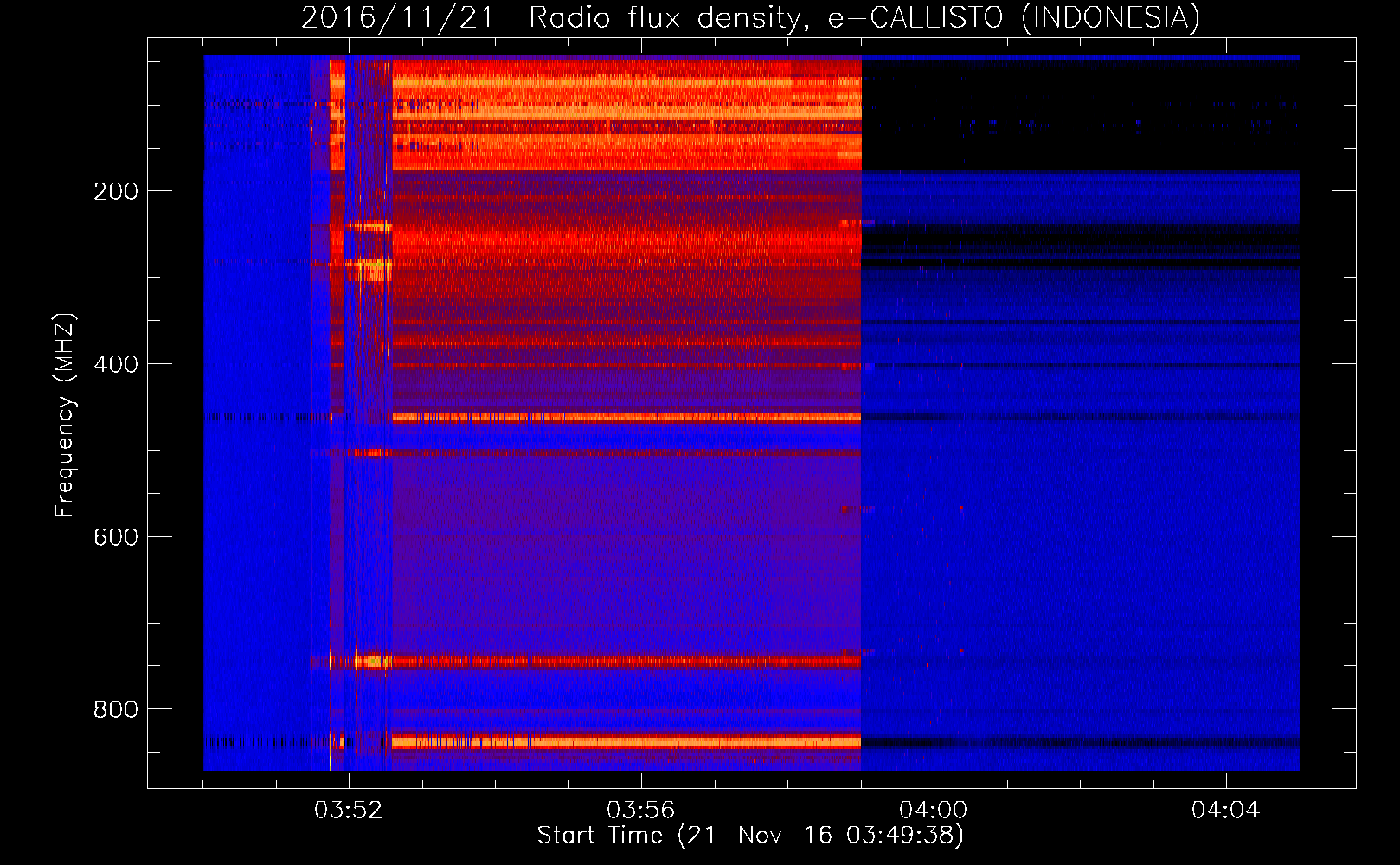
Task: Click the "04:00" time tick label
Action: 933,811
